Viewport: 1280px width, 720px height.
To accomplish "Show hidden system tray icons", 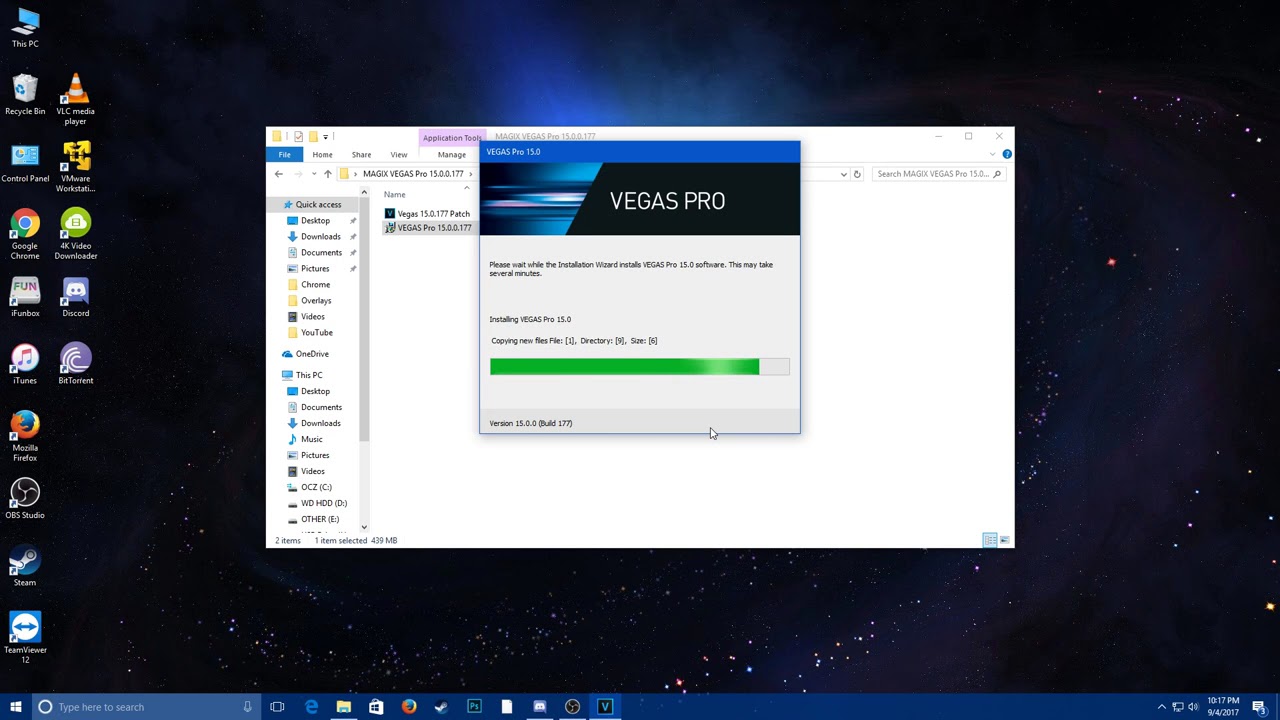I will click(x=1161, y=707).
